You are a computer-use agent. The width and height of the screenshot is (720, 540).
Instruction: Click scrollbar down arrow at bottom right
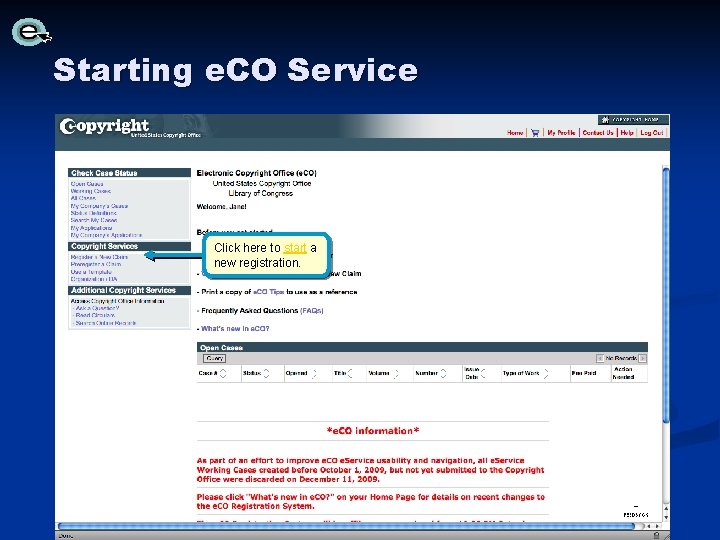pyautogui.click(x=666, y=518)
